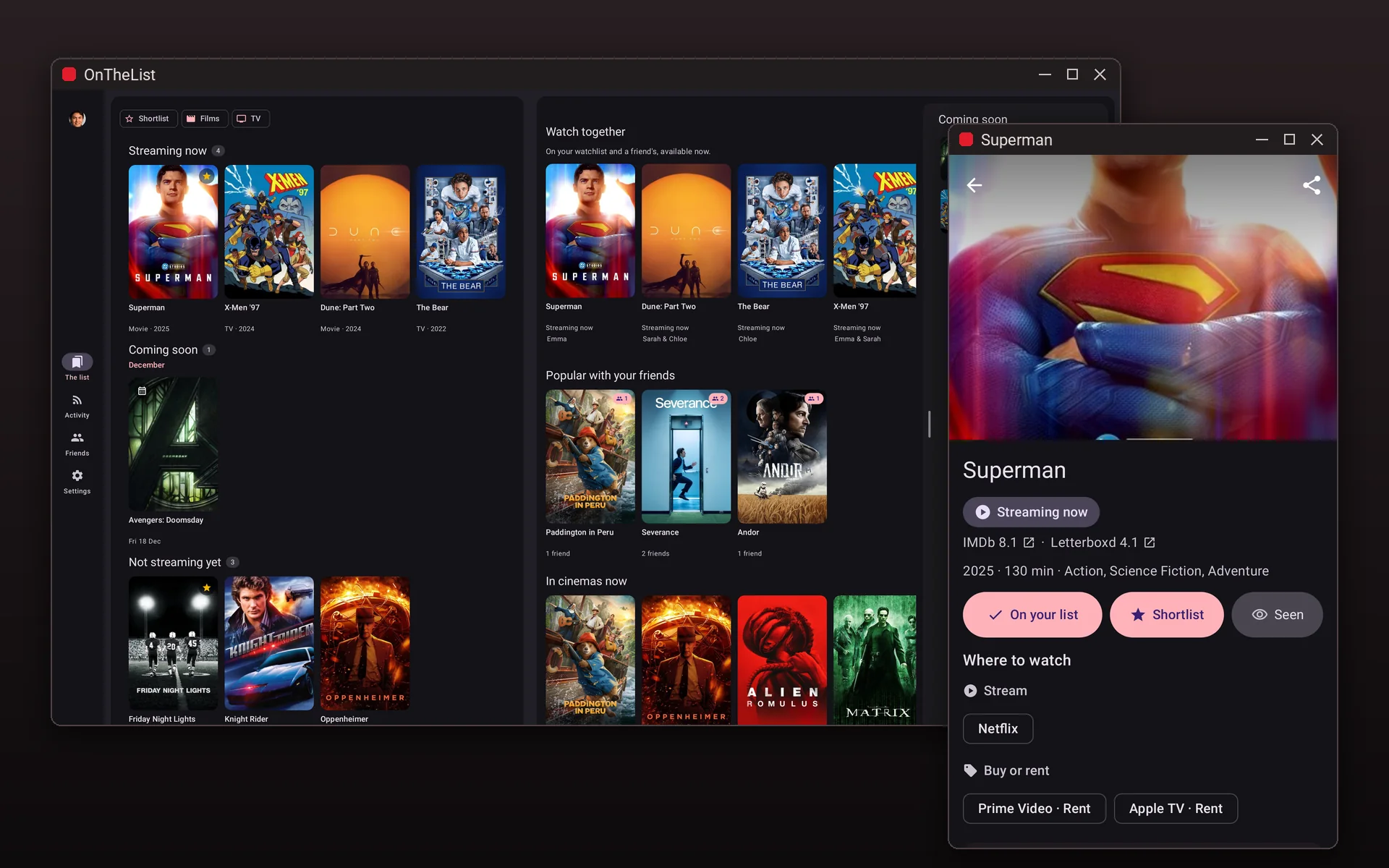Select Apple TV · Rent option

1176,809
